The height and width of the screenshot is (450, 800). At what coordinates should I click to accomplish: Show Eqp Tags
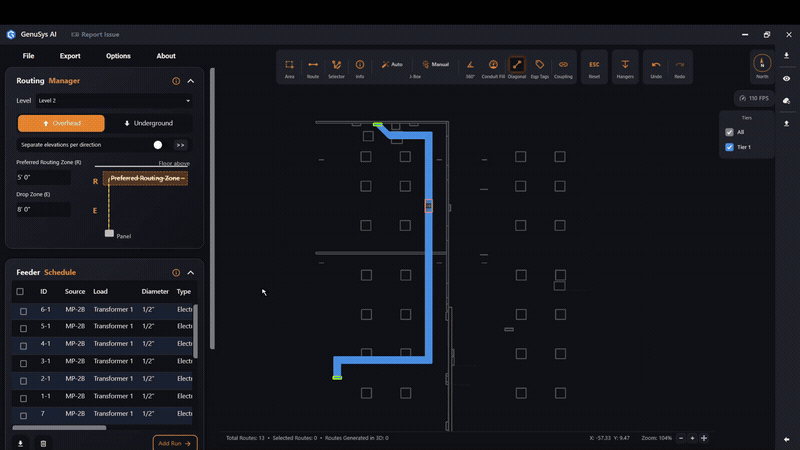pyautogui.click(x=539, y=68)
